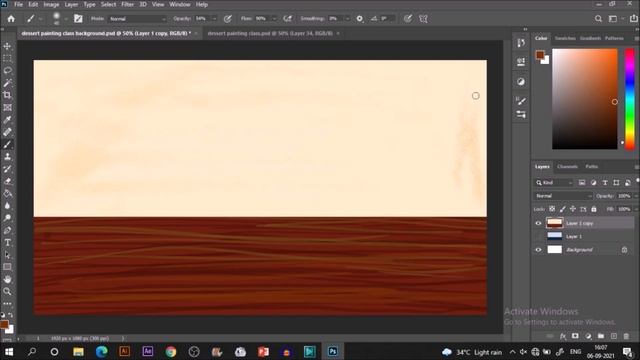
Task: Select the Crop tool
Action: 7,95
